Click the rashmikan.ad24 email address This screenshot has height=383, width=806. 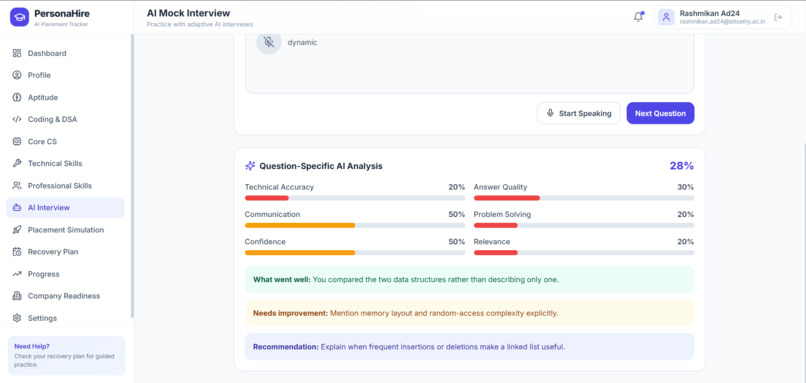[x=722, y=22]
